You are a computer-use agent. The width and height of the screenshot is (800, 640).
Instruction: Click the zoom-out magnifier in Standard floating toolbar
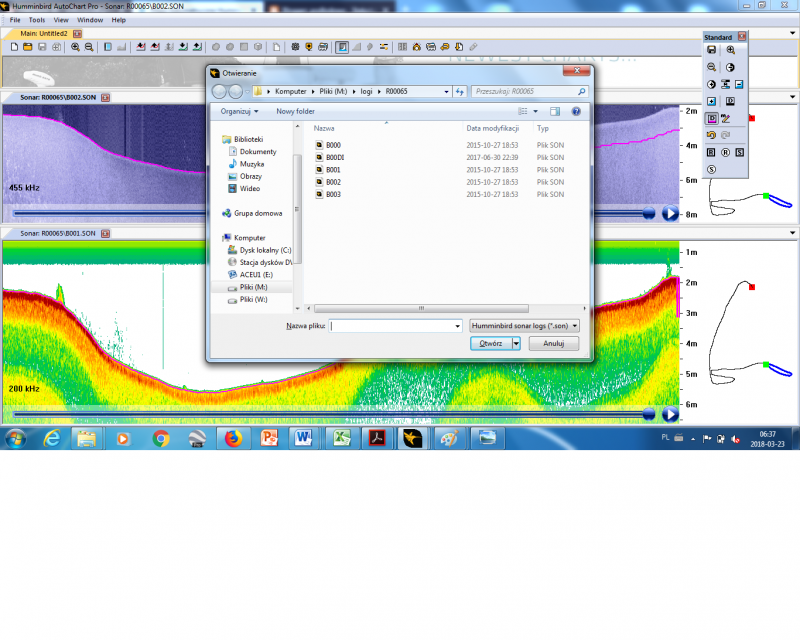pos(711,66)
